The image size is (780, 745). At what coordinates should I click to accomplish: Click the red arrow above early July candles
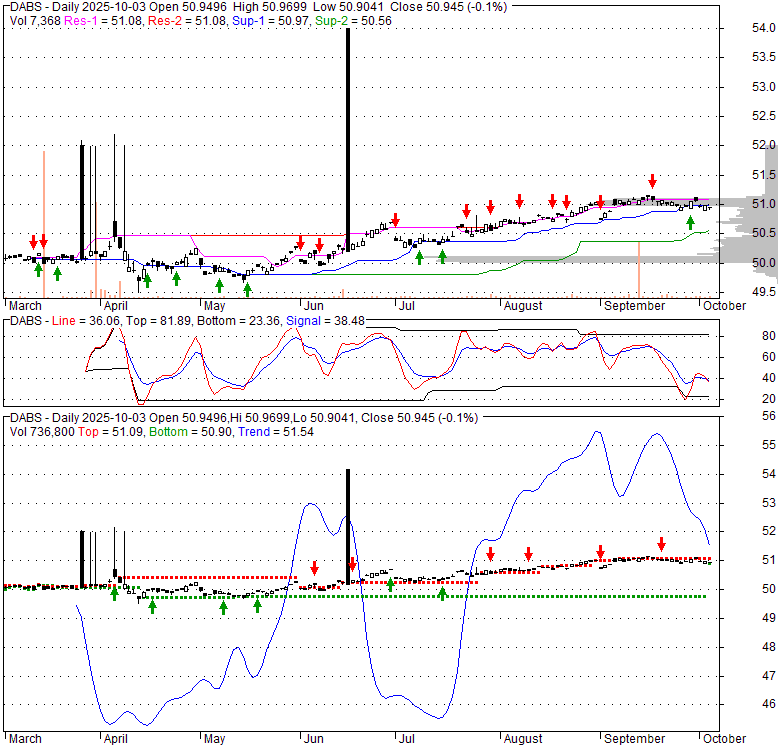396,220
